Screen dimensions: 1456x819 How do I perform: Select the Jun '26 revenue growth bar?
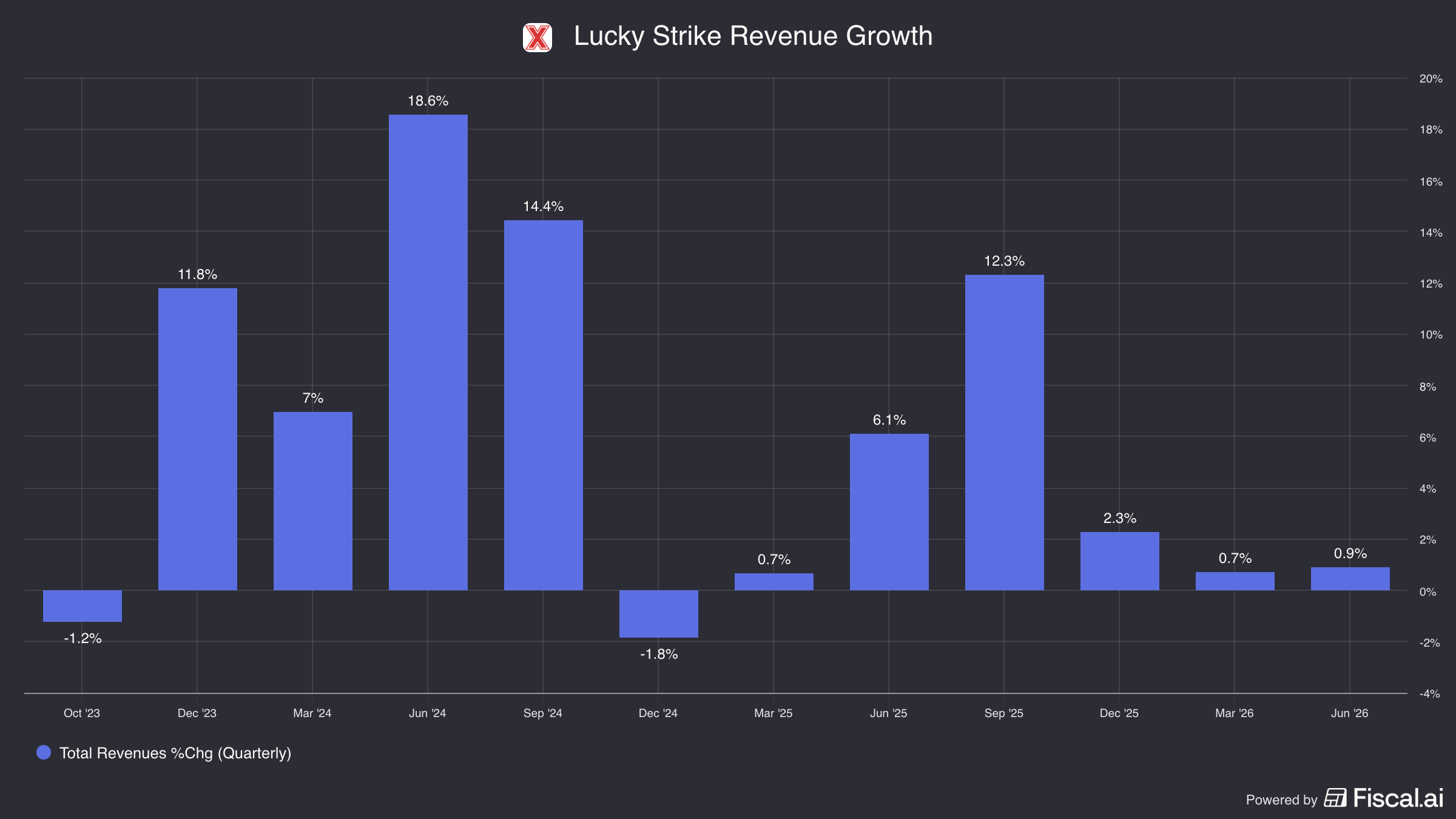(1350, 579)
